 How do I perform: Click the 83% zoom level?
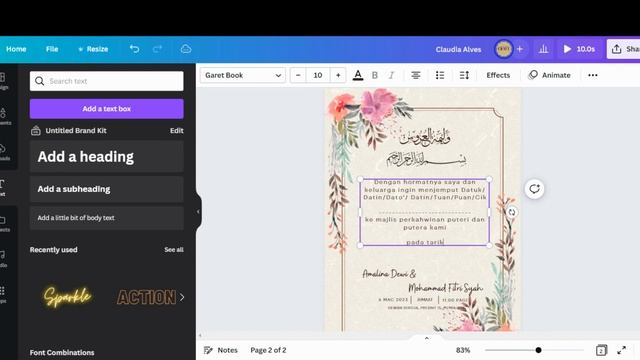coord(463,350)
